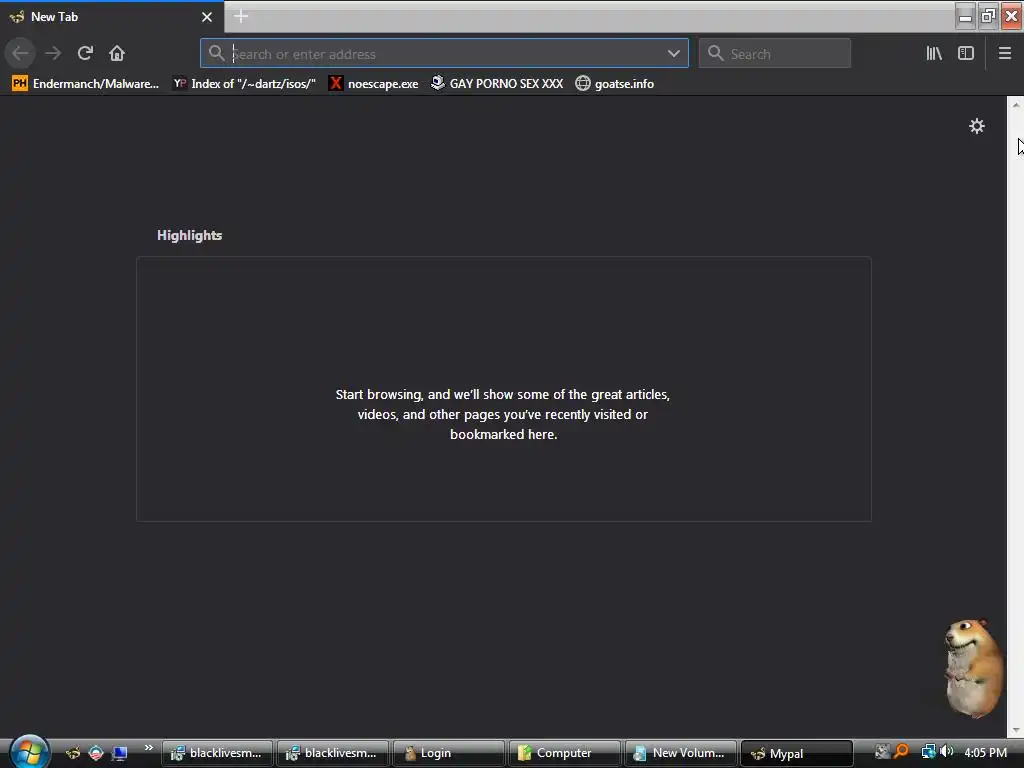Switch to the Login taskbar window

point(449,753)
